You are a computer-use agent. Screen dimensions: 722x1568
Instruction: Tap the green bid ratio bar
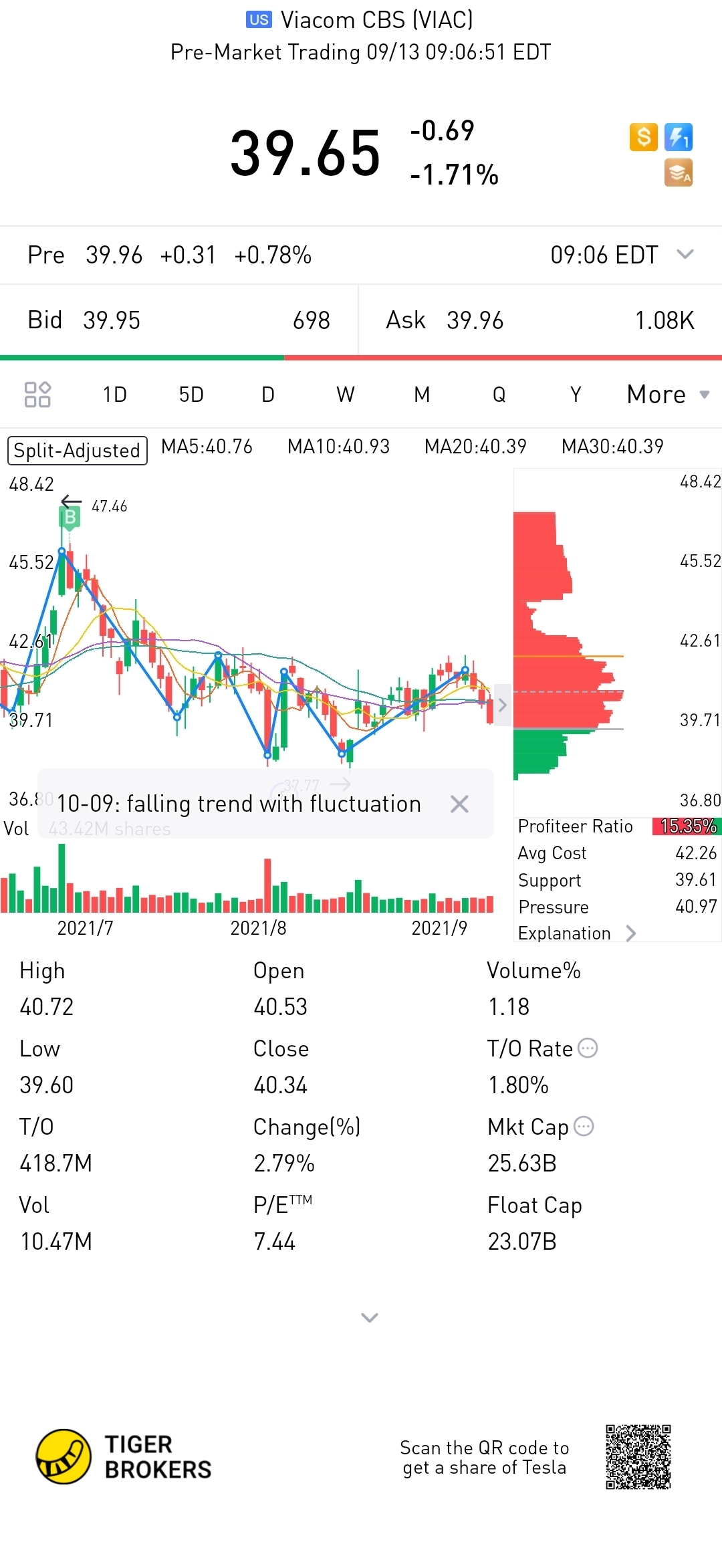[142, 358]
